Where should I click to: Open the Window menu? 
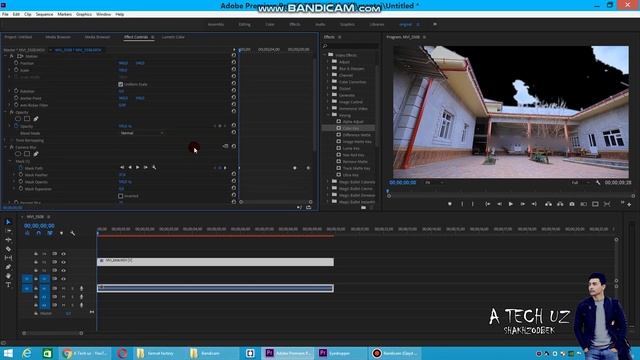(x=103, y=14)
